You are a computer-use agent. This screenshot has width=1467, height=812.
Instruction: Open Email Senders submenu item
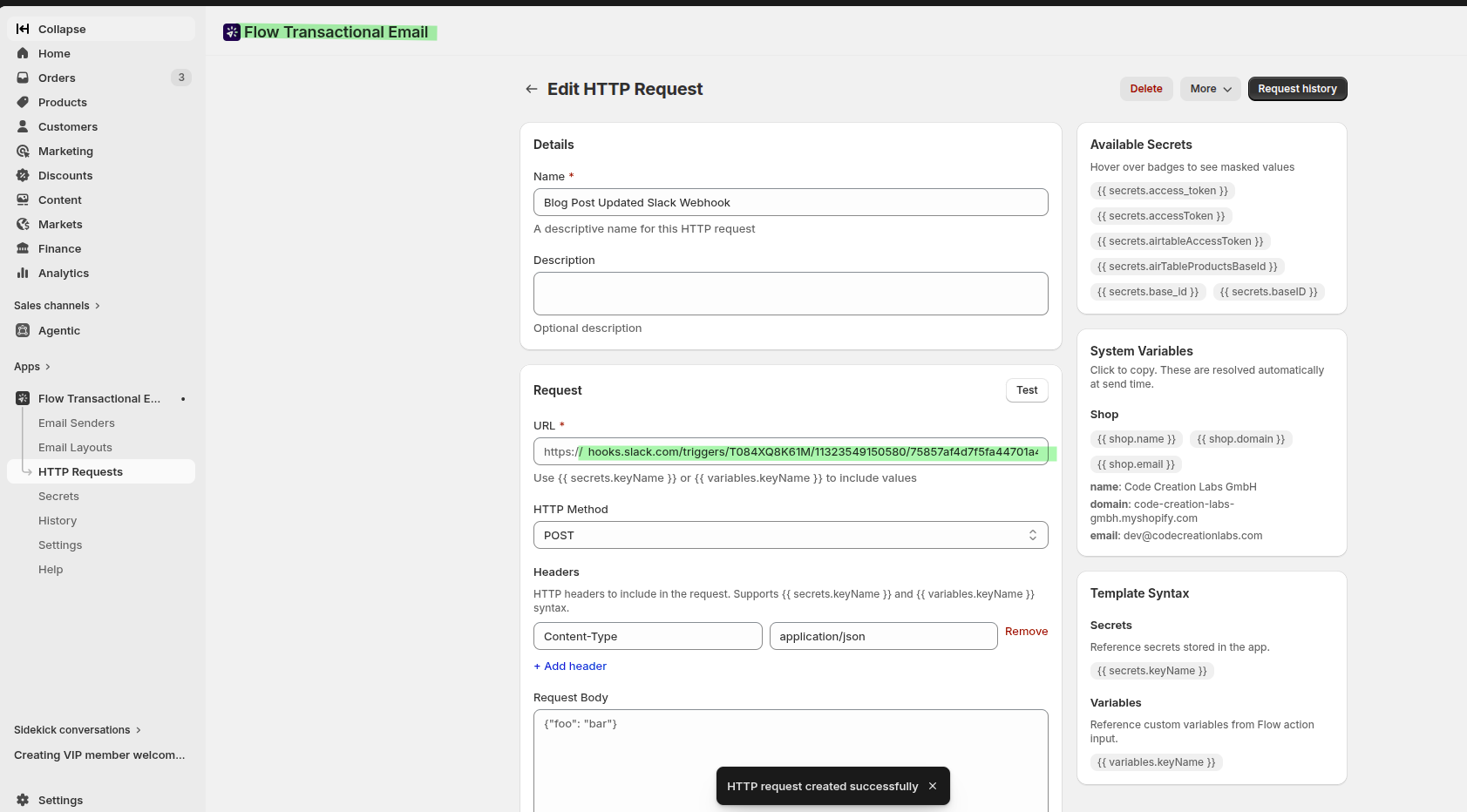coord(77,423)
